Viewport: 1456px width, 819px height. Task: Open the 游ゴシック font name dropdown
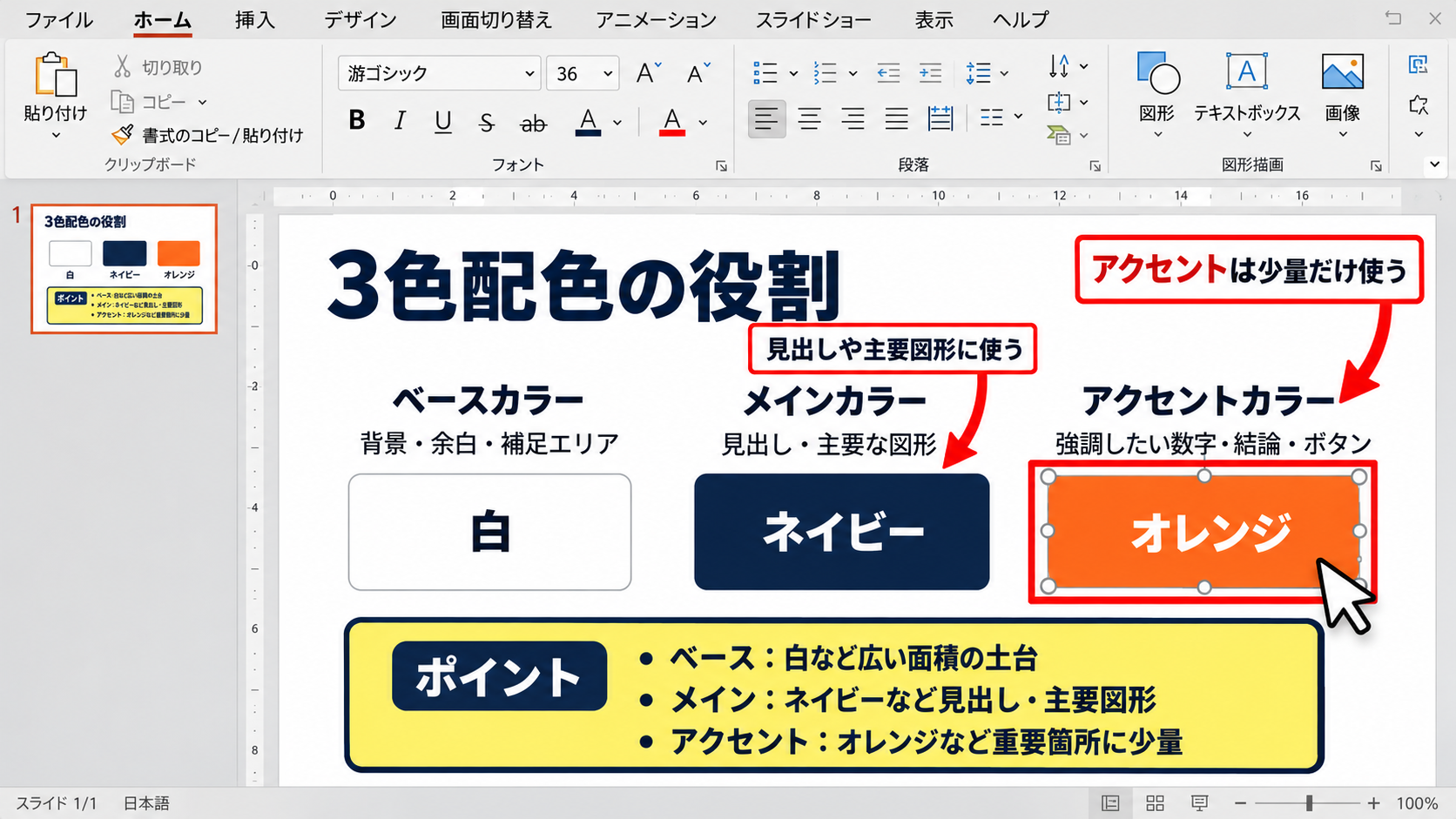[x=529, y=74]
